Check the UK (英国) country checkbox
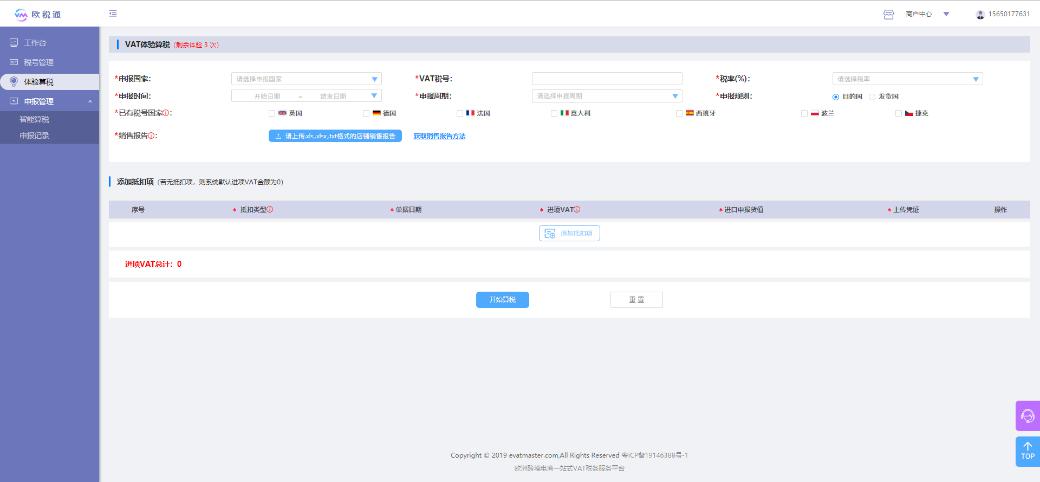 pos(271,113)
